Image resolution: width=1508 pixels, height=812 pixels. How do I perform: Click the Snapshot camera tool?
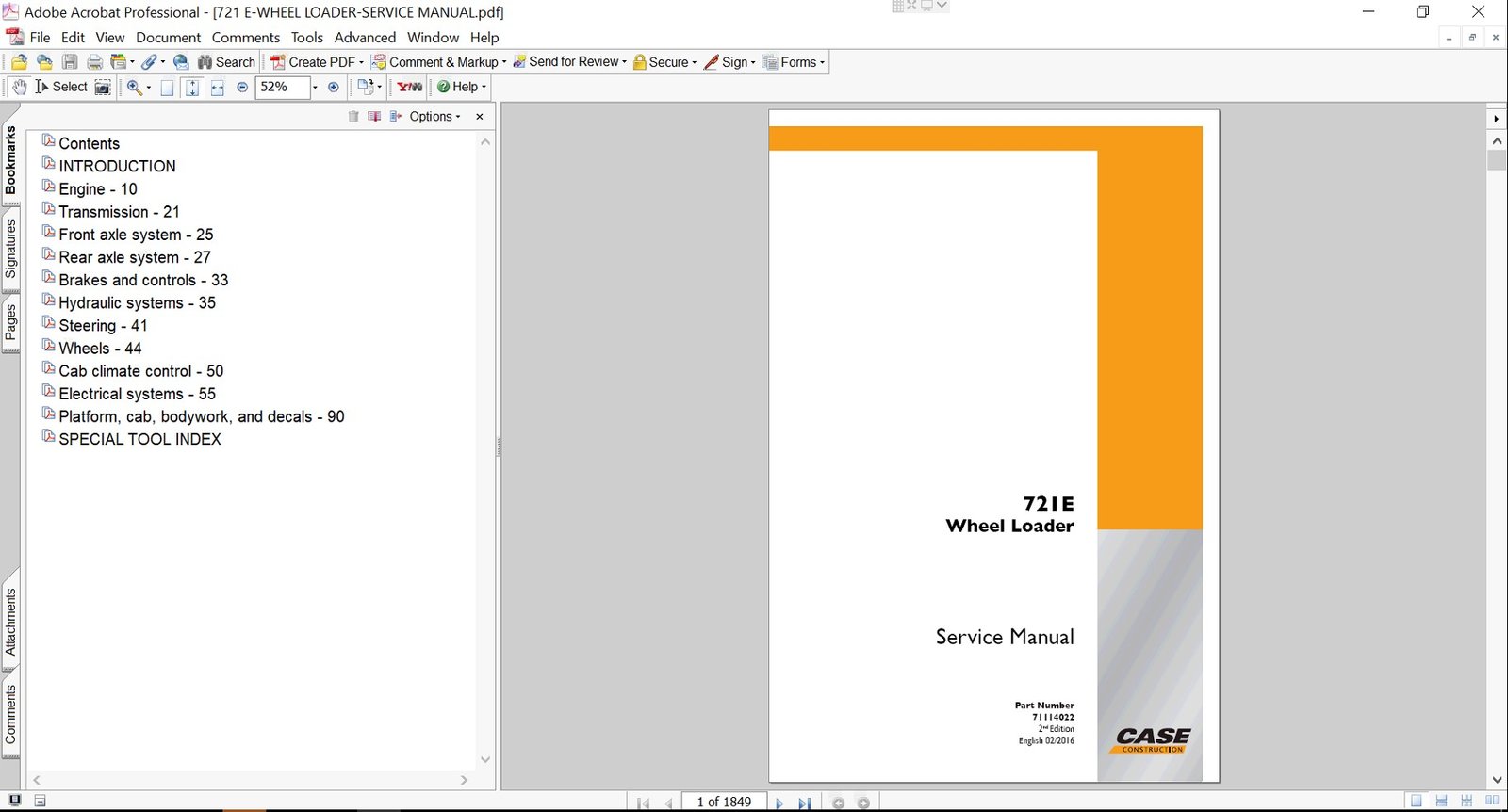coord(103,88)
